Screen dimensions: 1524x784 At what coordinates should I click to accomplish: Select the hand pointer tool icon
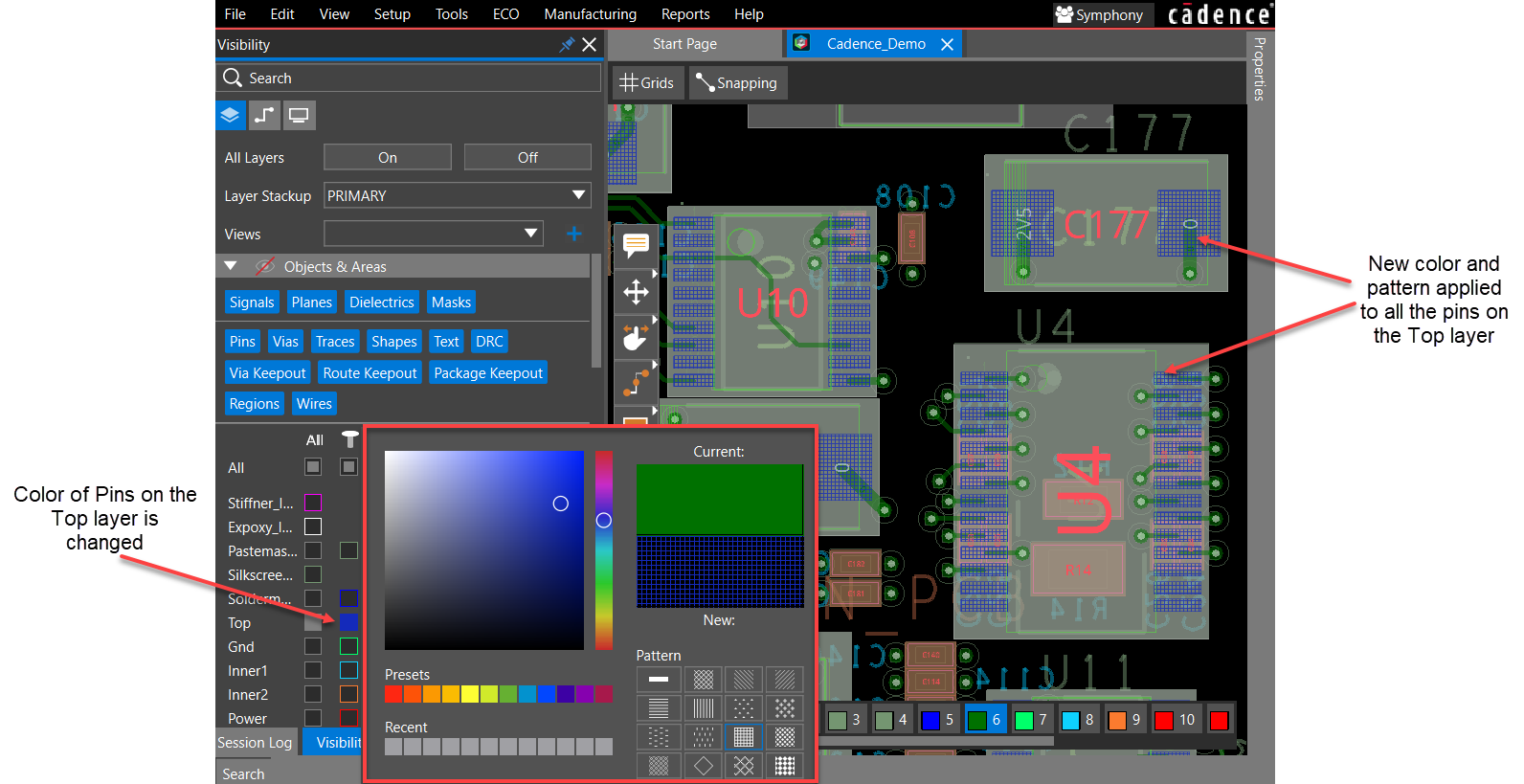pyautogui.click(x=636, y=337)
